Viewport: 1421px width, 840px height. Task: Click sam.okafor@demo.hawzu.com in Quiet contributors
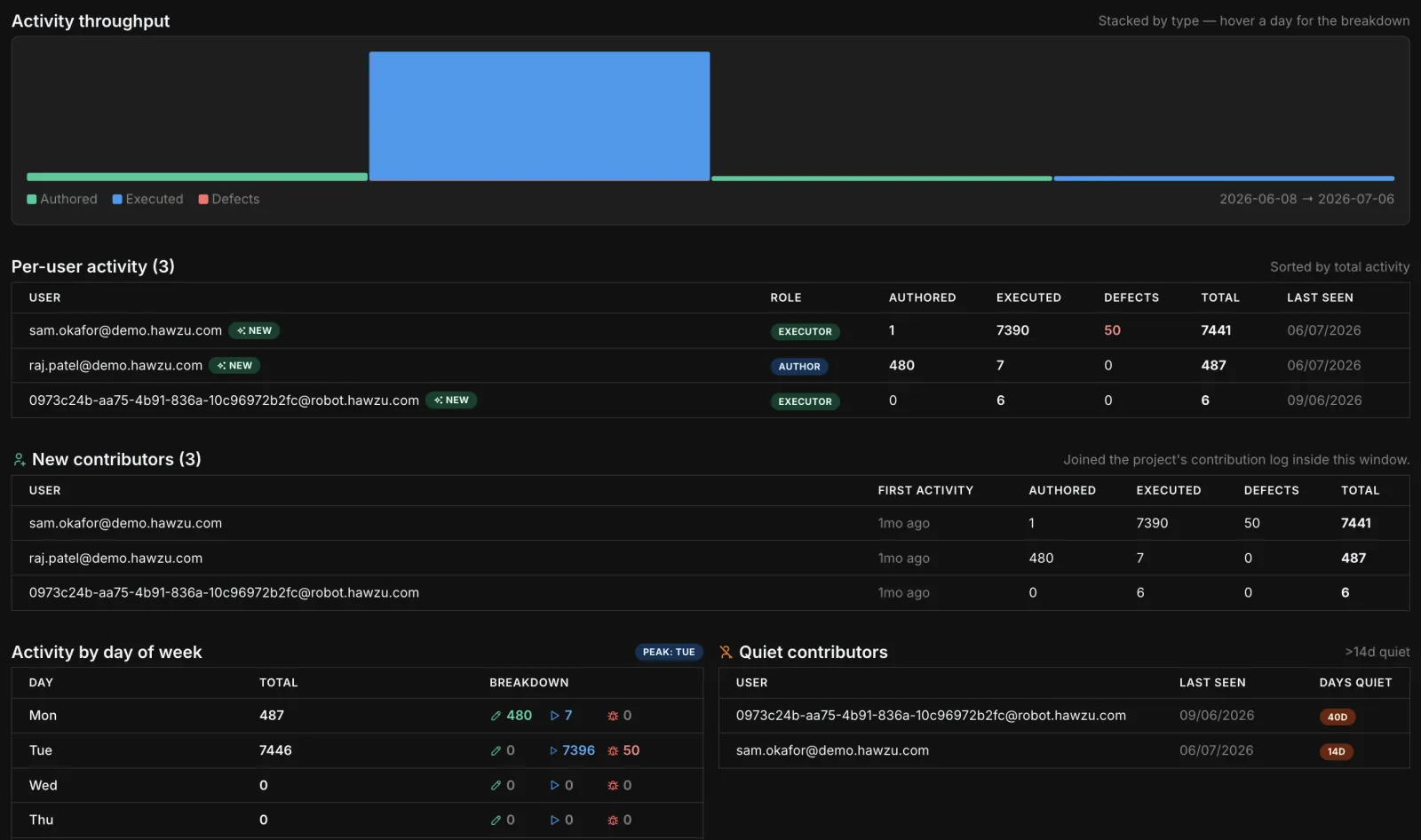(x=832, y=751)
